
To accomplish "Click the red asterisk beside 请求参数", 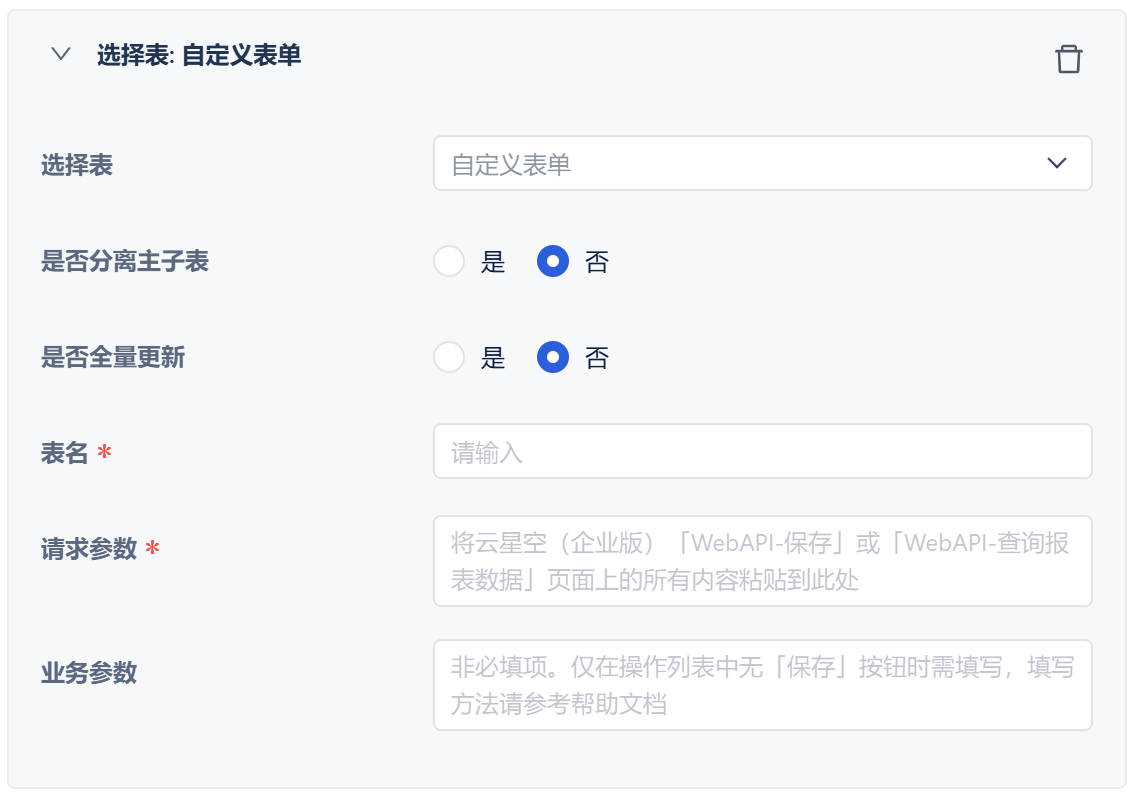I will pos(153,549).
